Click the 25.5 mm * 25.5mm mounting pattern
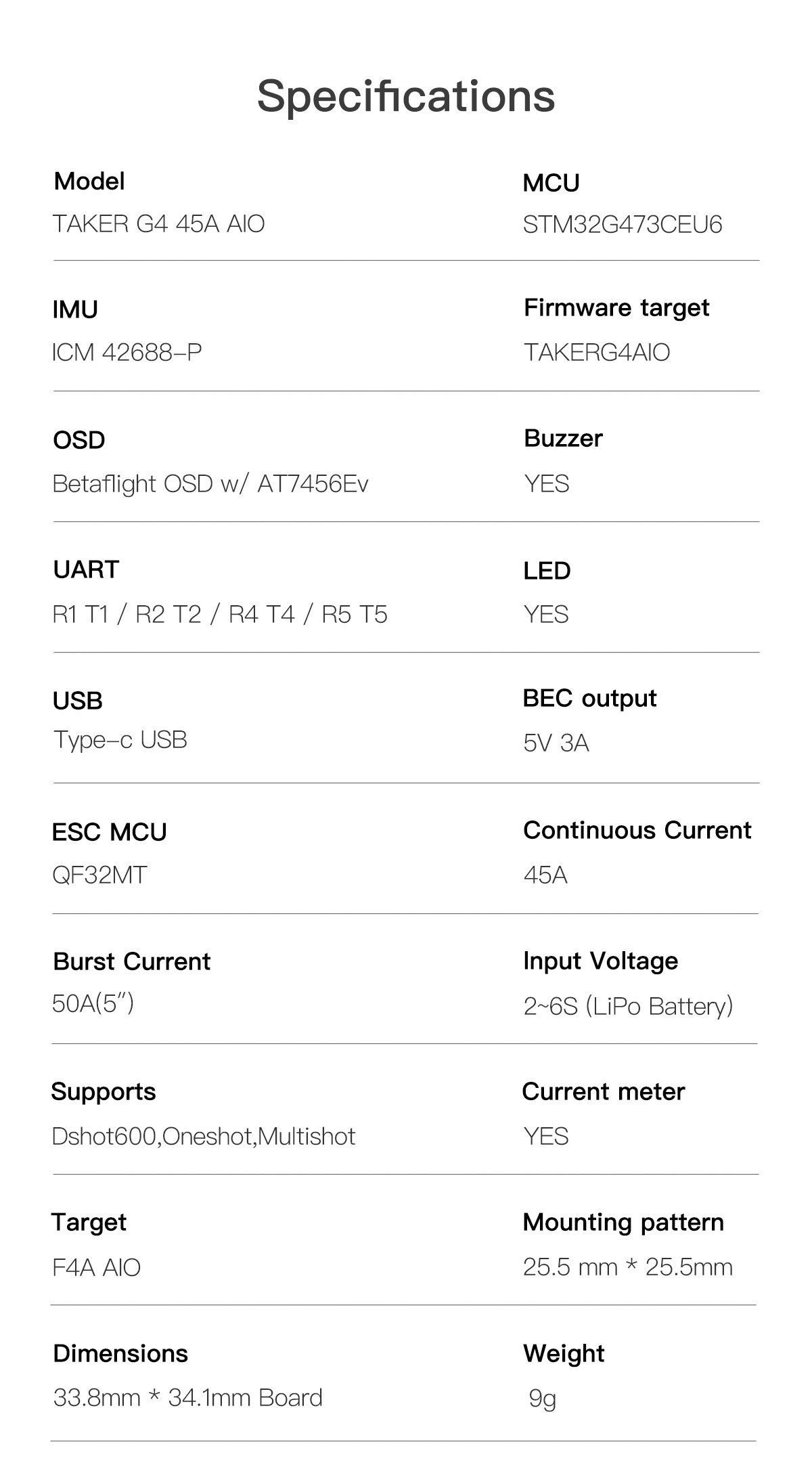 click(628, 1267)
